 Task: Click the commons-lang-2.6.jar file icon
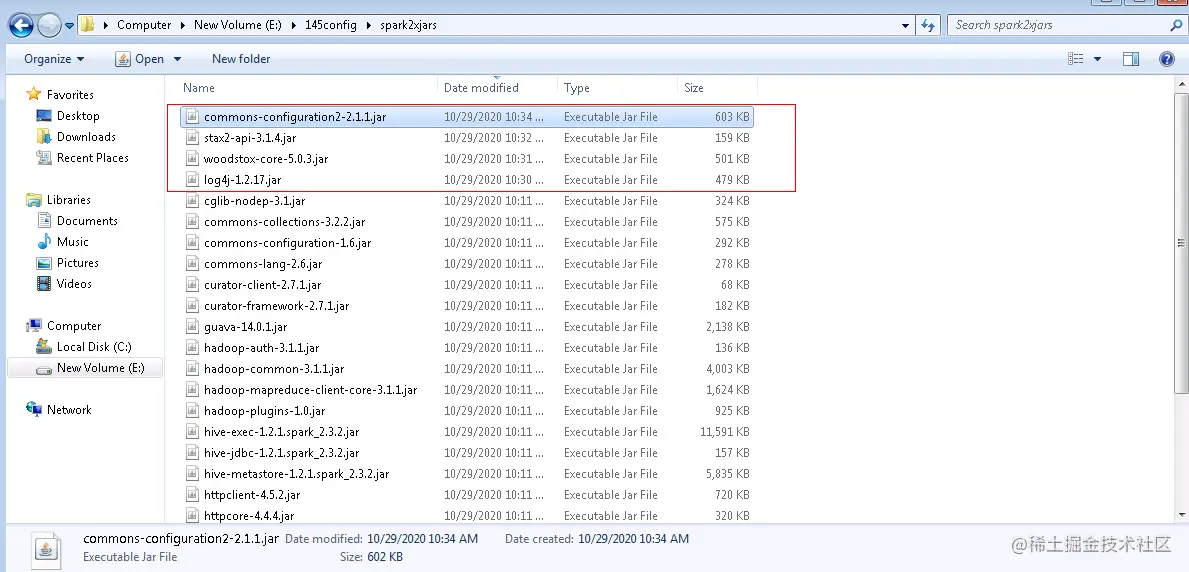pos(193,264)
